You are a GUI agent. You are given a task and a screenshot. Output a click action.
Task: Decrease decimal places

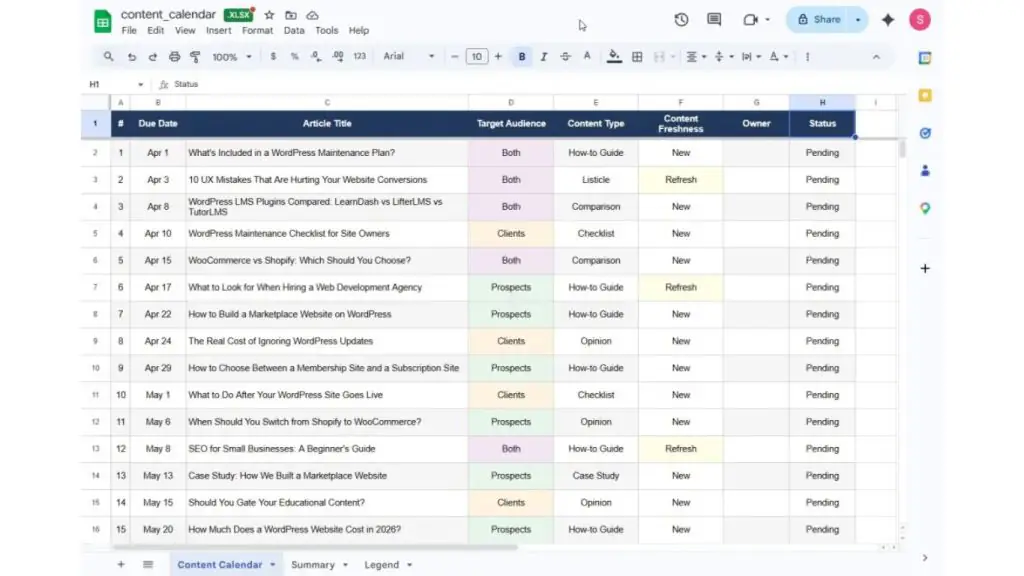tap(316, 57)
